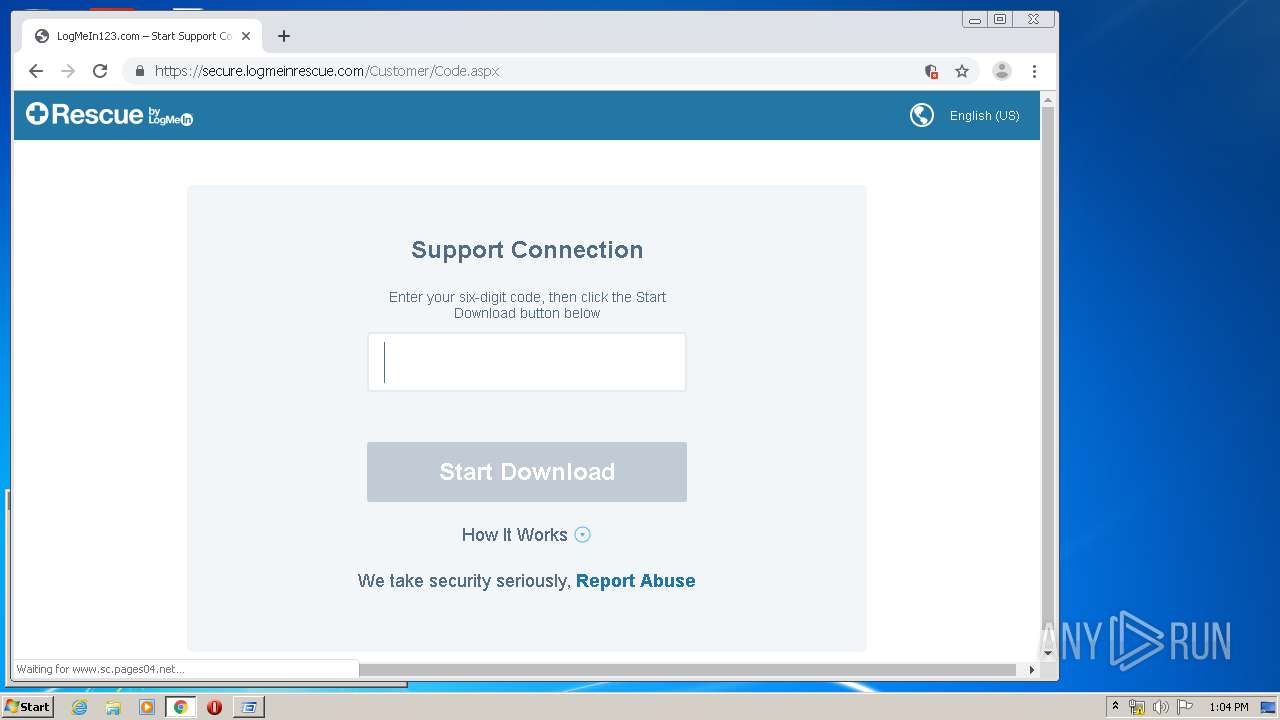This screenshot has height=720, width=1280.
Task: Click the address bar URL
Action: tap(327, 71)
